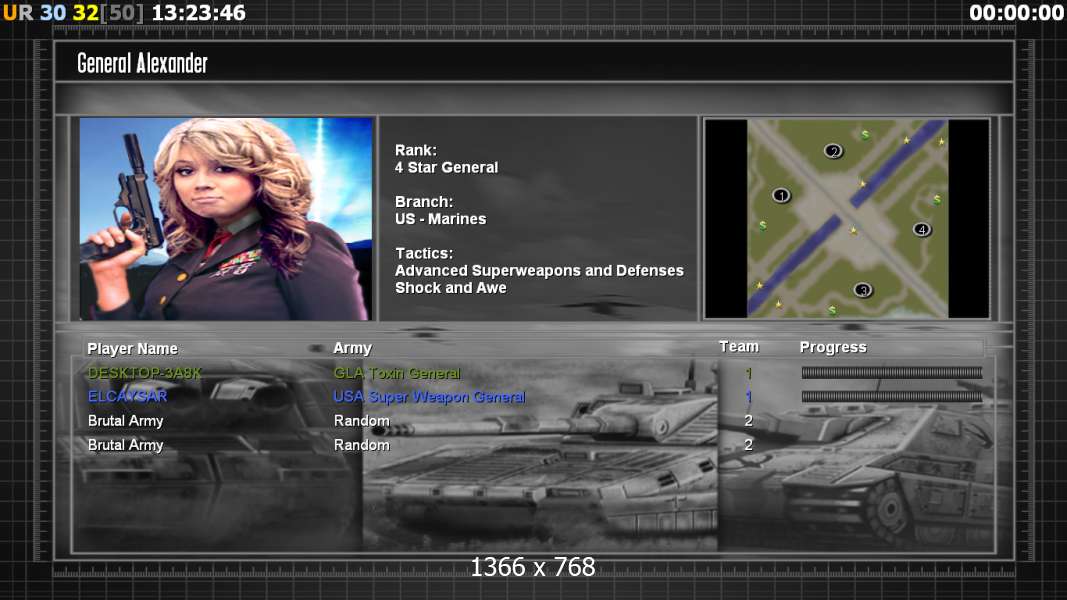The width and height of the screenshot is (1067, 600).
Task: Click ELCAYSAR loading progress bar
Action: tap(891, 396)
